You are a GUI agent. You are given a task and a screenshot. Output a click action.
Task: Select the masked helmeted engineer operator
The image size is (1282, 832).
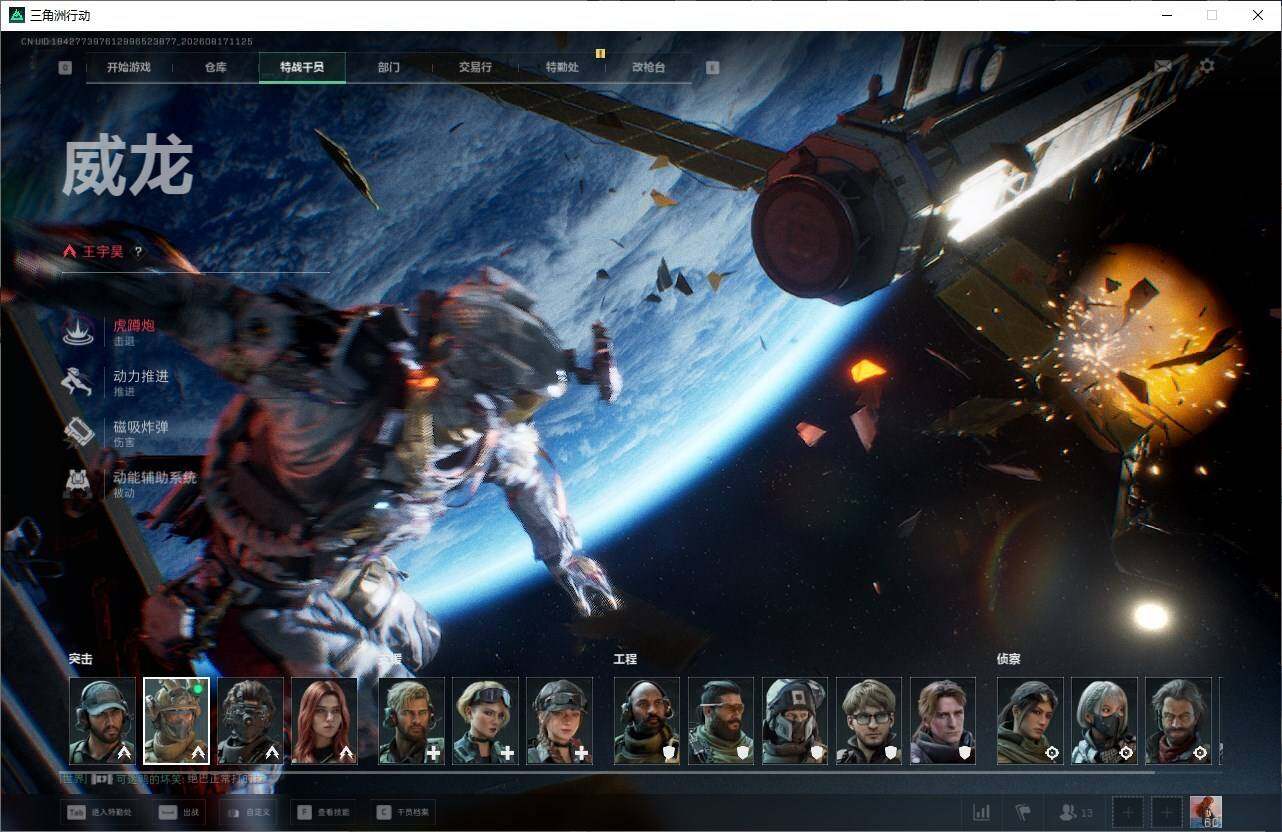(795, 721)
